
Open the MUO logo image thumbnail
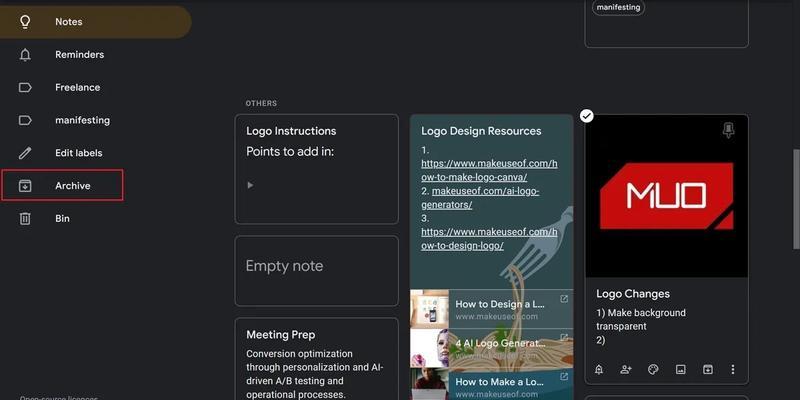[666, 195]
